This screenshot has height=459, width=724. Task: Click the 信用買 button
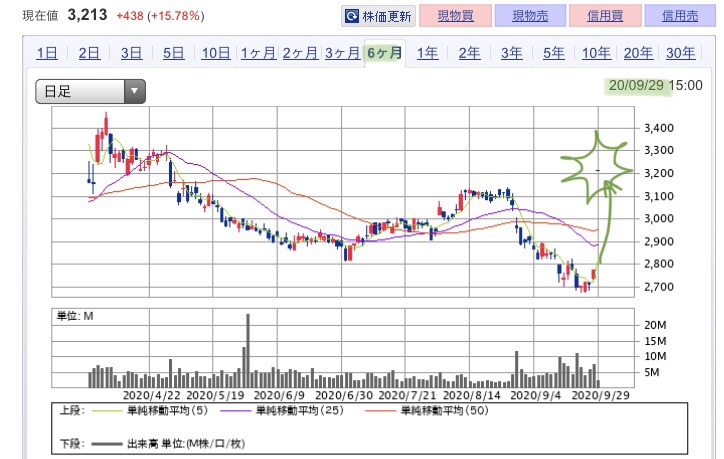pyautogui.click(x=605, y=16)
